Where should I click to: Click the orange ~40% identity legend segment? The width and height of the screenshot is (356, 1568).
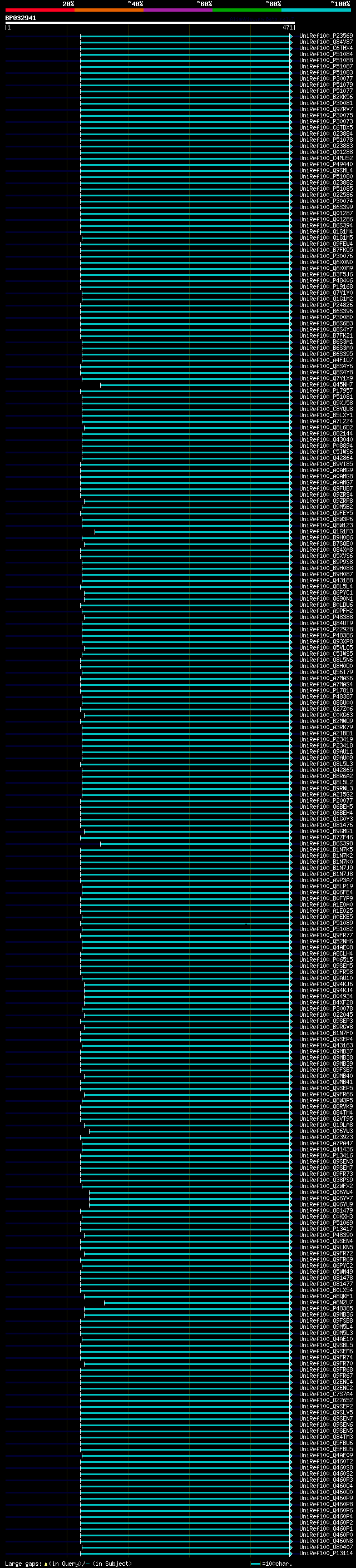pyautogui.click(x=109, y=10)
